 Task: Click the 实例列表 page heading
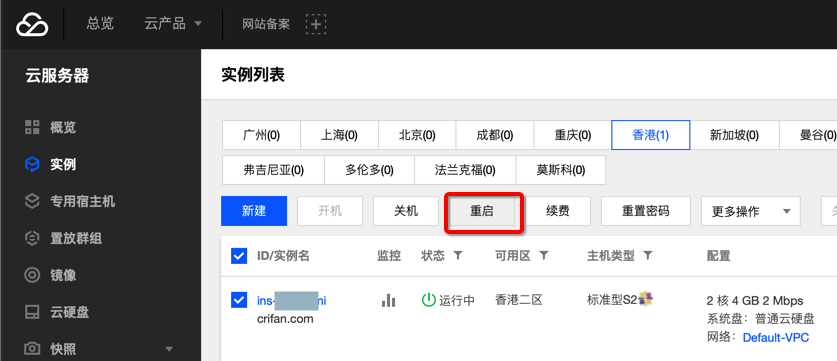click(x=253, y=75)
